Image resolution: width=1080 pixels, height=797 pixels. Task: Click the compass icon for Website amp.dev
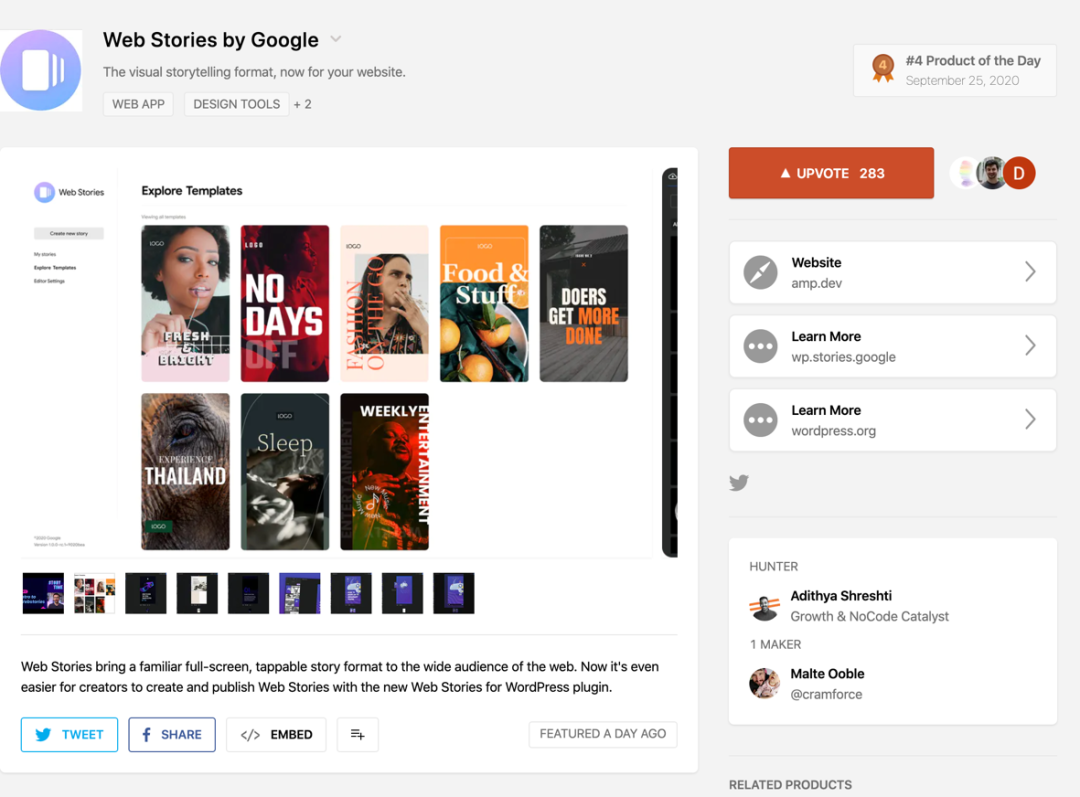(x=760, y=272)
